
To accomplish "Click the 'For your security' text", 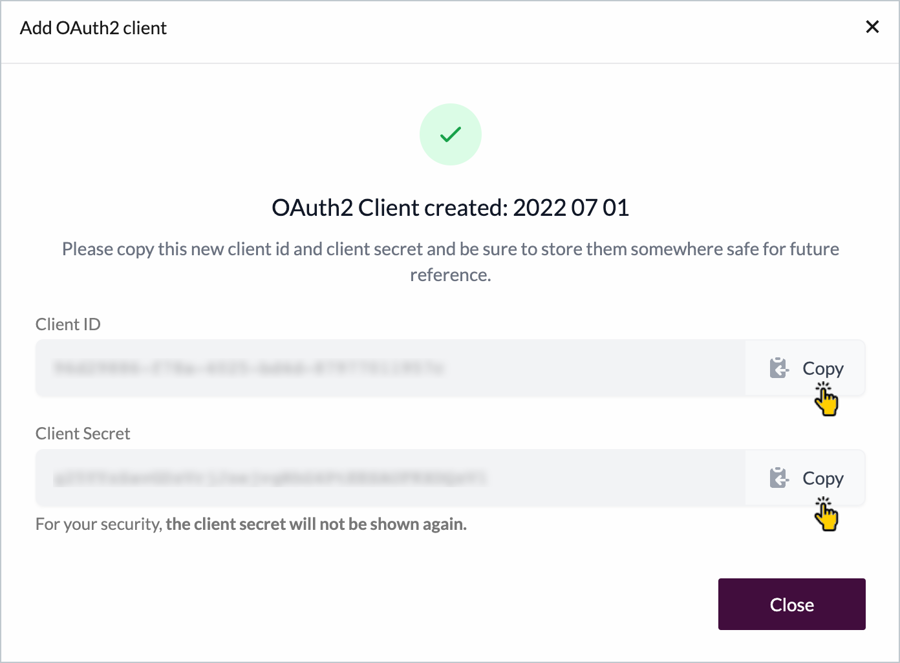I will pos(98,523).
